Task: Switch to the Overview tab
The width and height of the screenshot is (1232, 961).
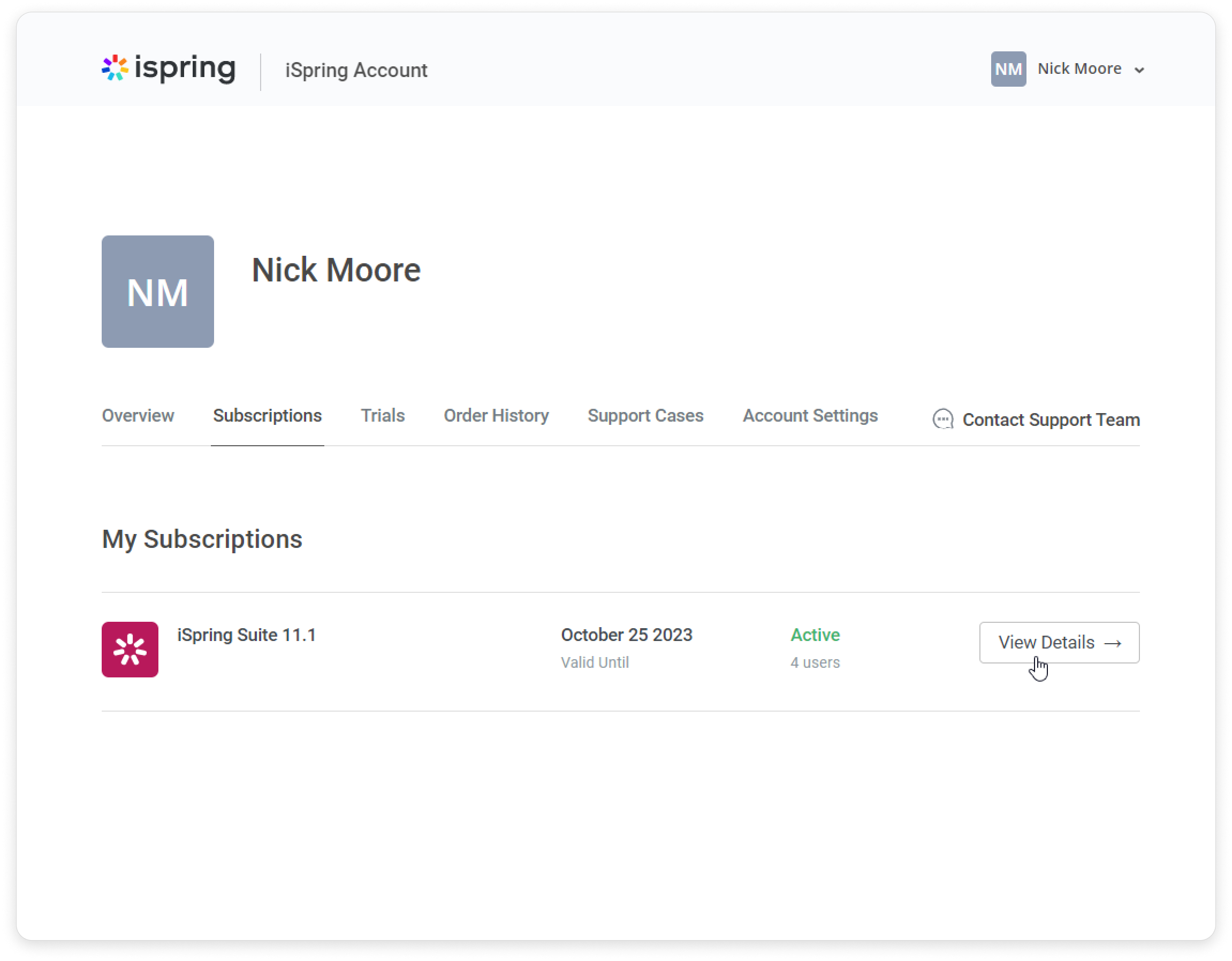Action: (138, 416)
